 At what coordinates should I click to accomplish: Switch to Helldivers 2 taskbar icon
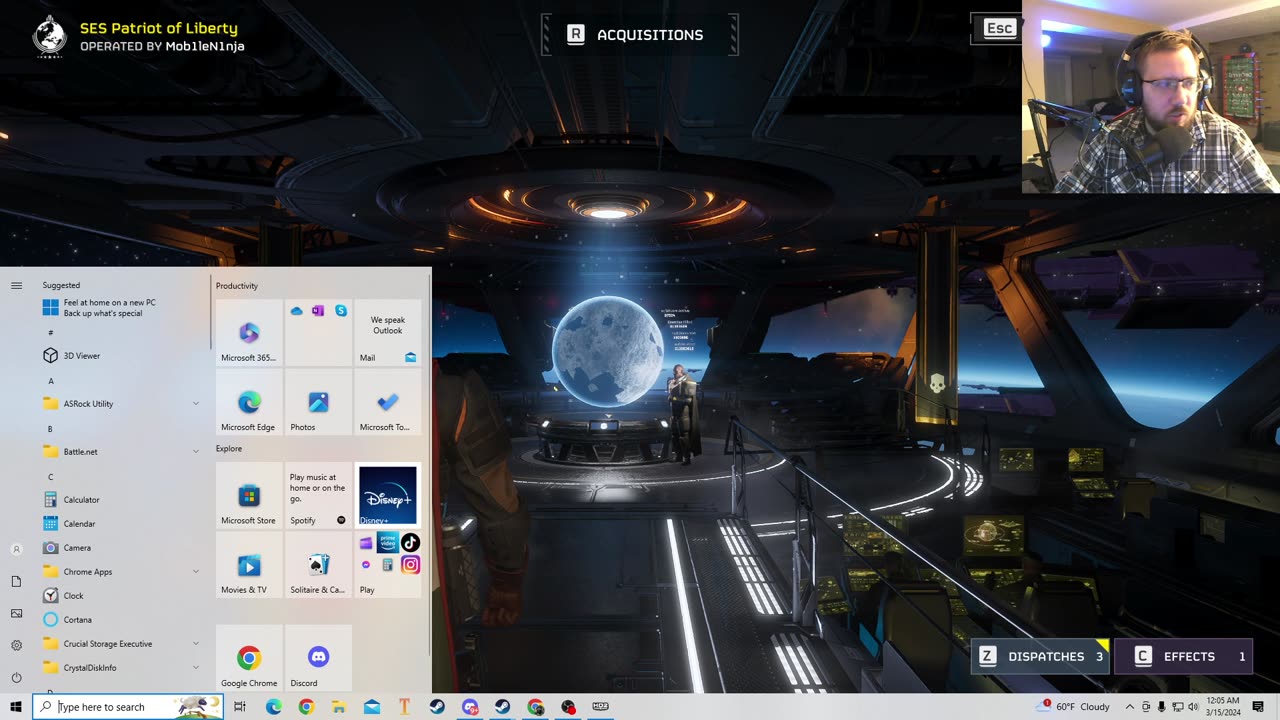point(600,707)
